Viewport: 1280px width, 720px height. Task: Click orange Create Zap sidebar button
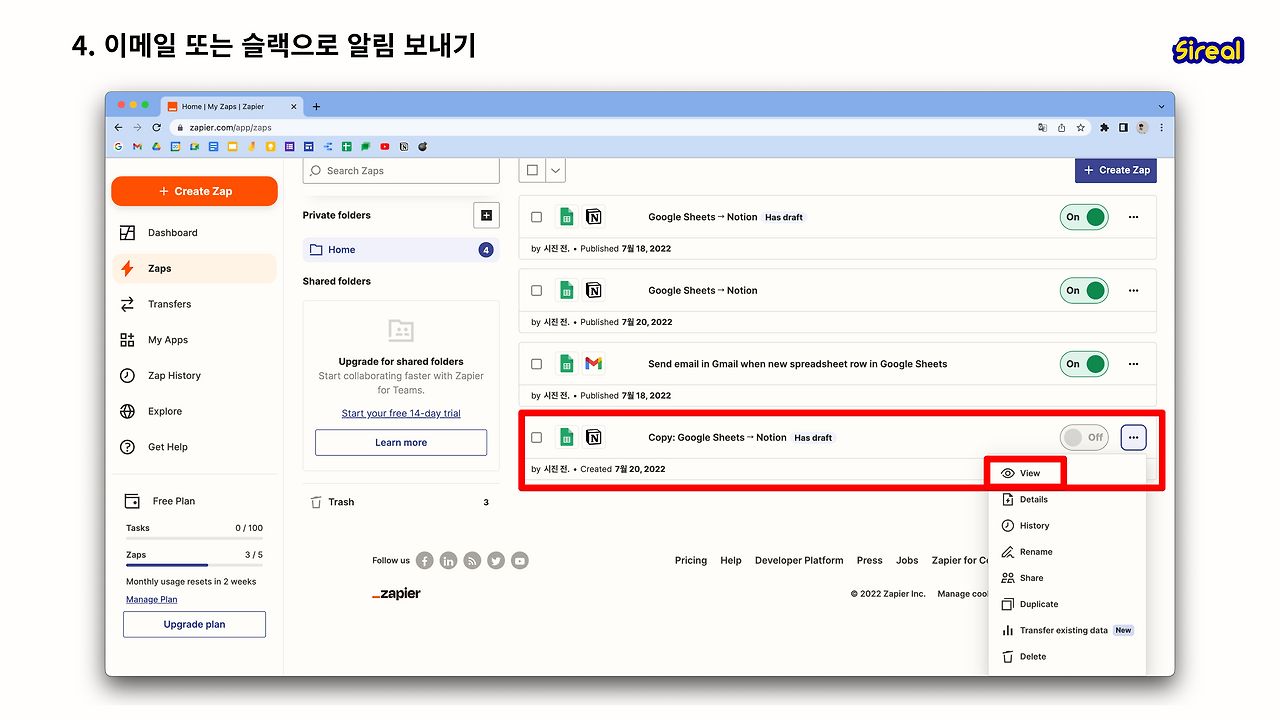click(194, 191)
